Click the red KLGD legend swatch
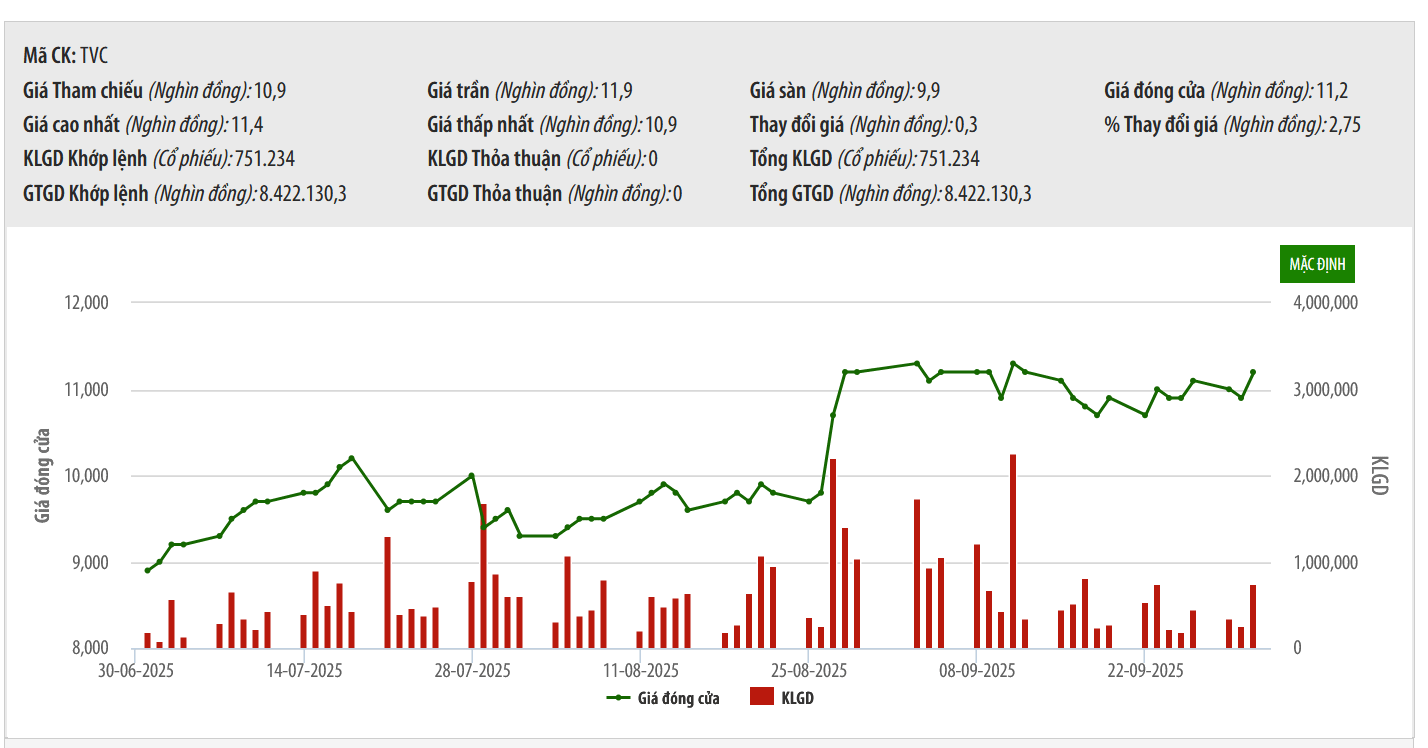This screenshot has width=1428, height=748. point(762,698)
